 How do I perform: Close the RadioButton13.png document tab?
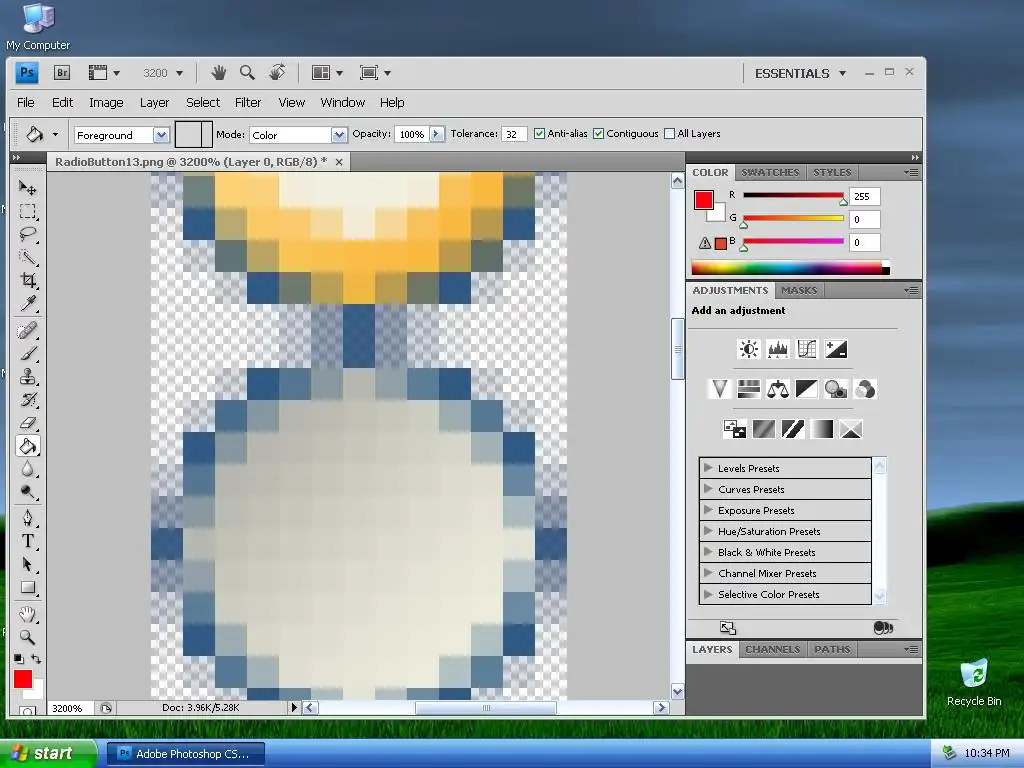(x=339, y=162)
